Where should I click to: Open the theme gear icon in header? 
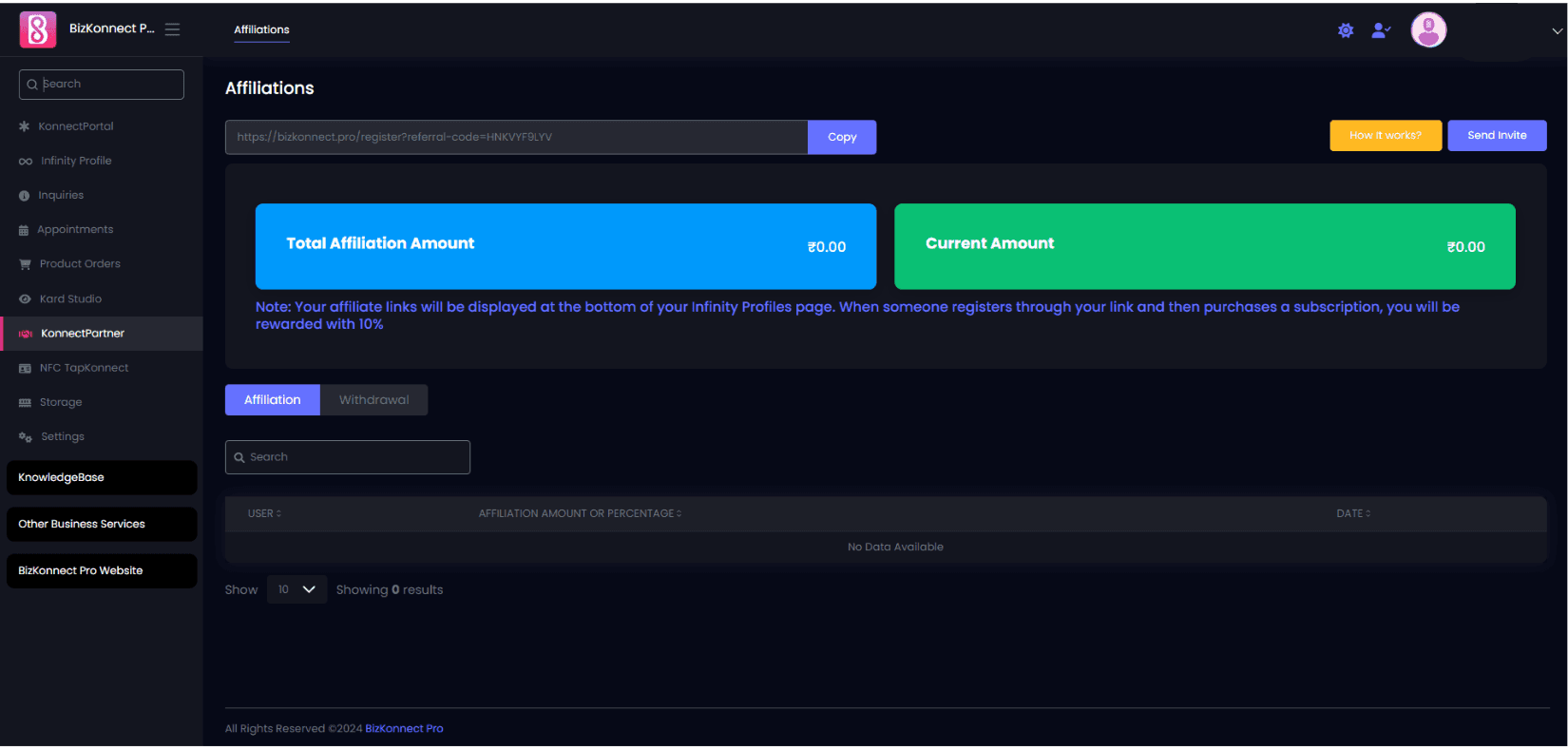[1346, 30]
